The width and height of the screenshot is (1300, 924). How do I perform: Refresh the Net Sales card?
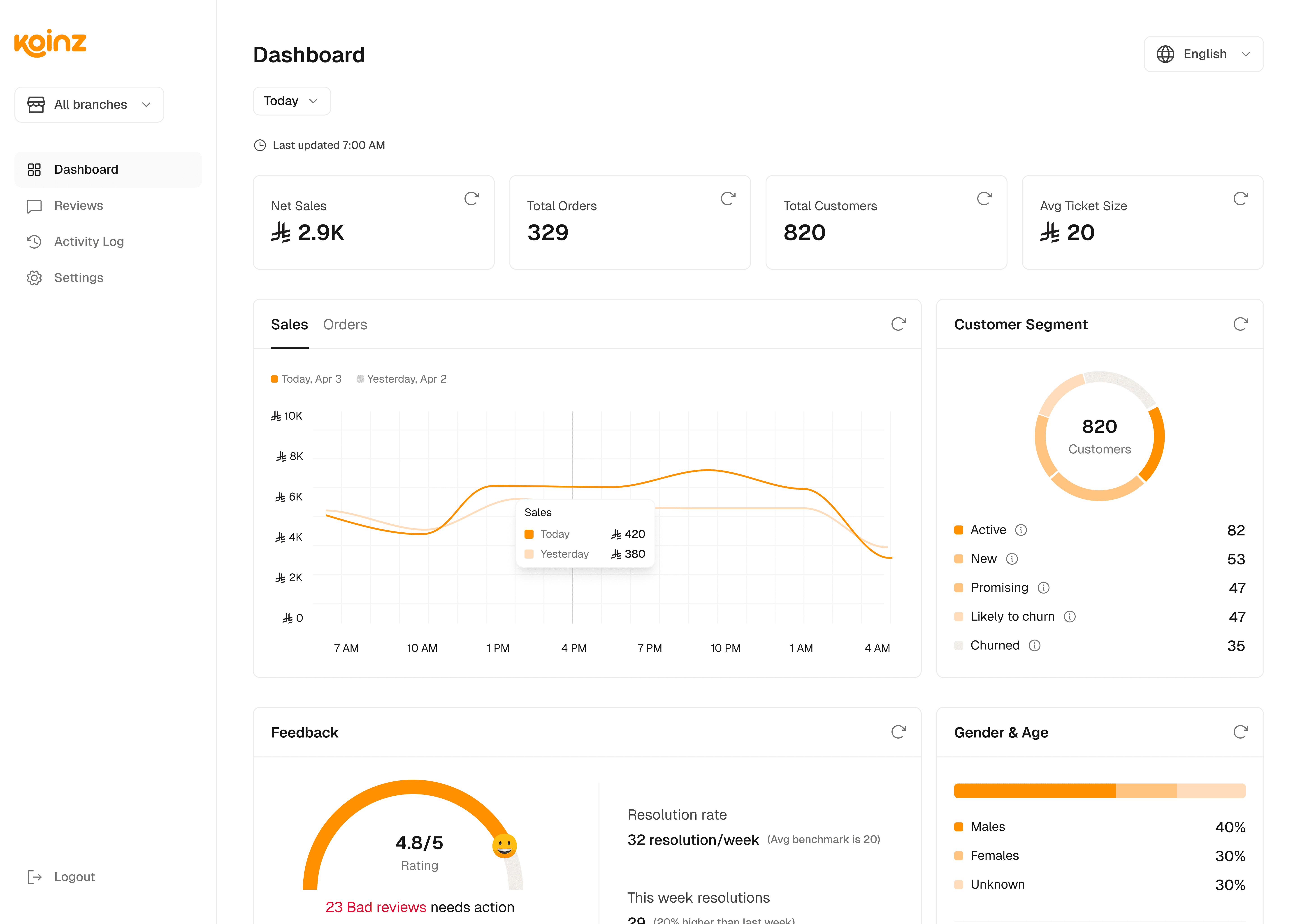pyautogui.click(x=471, y=199)
